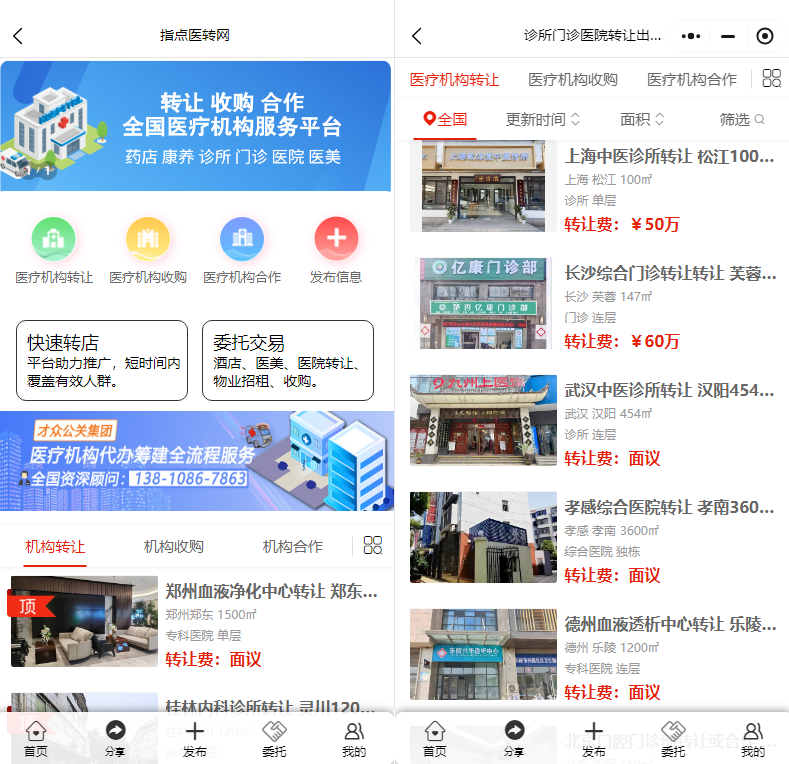Tap the 转让 收购 合作 top banner
Viewport: 789px width, 764px height.
(196, 126)
